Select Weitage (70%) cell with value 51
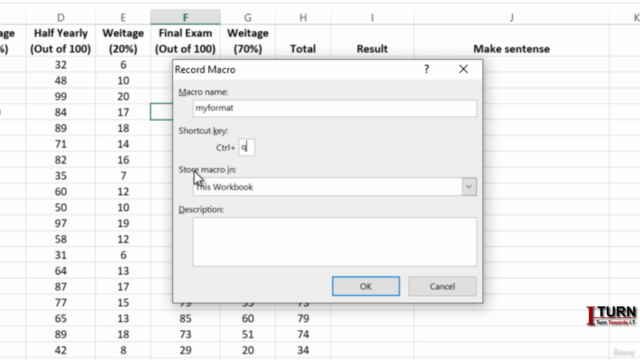Viewport: 640px width, 360px height. point(248,334)
